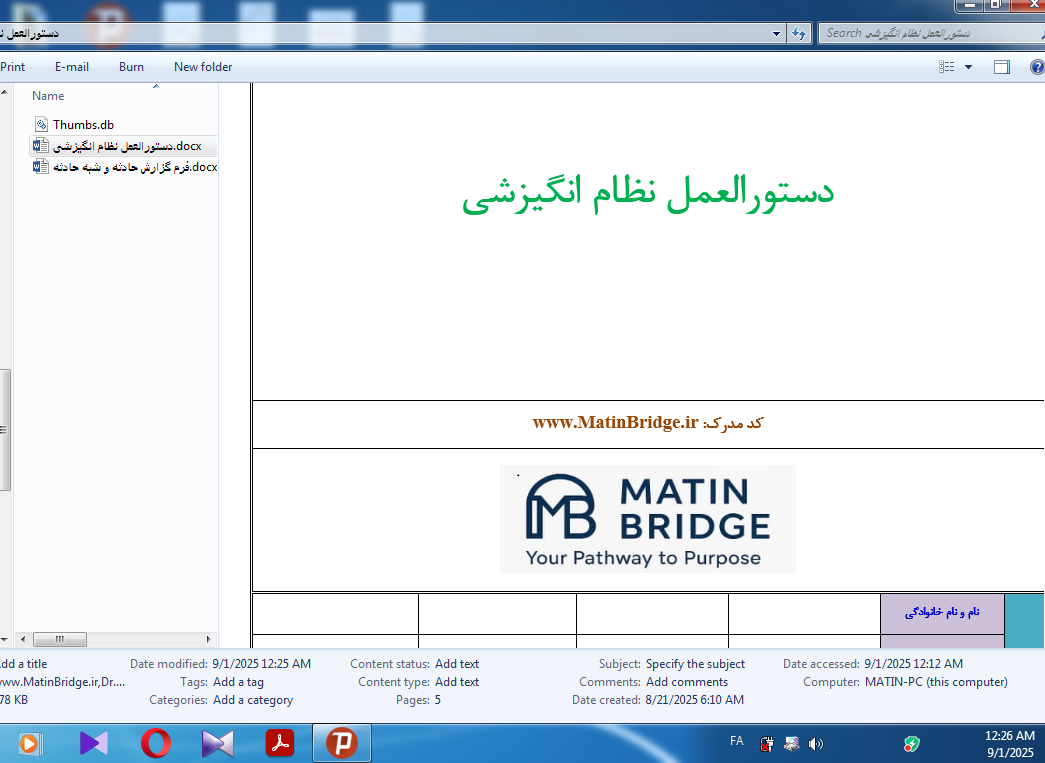Click the Name column header
The image size is (1045, 763).
click(x=48, y=96)
